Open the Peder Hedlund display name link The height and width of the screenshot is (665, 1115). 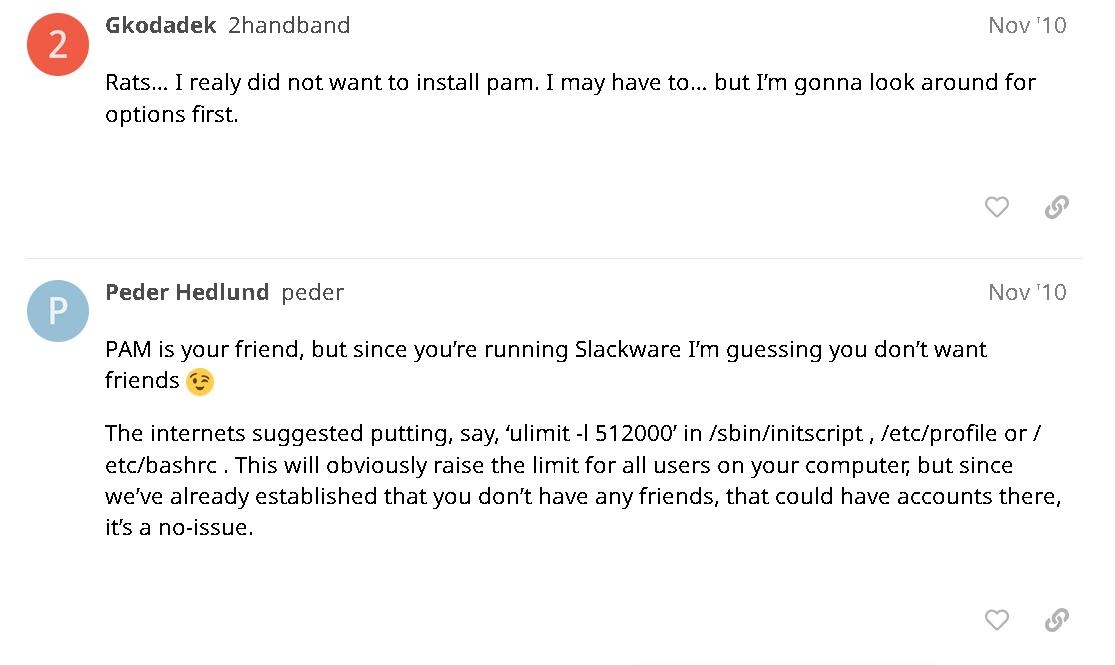point(187,292)
